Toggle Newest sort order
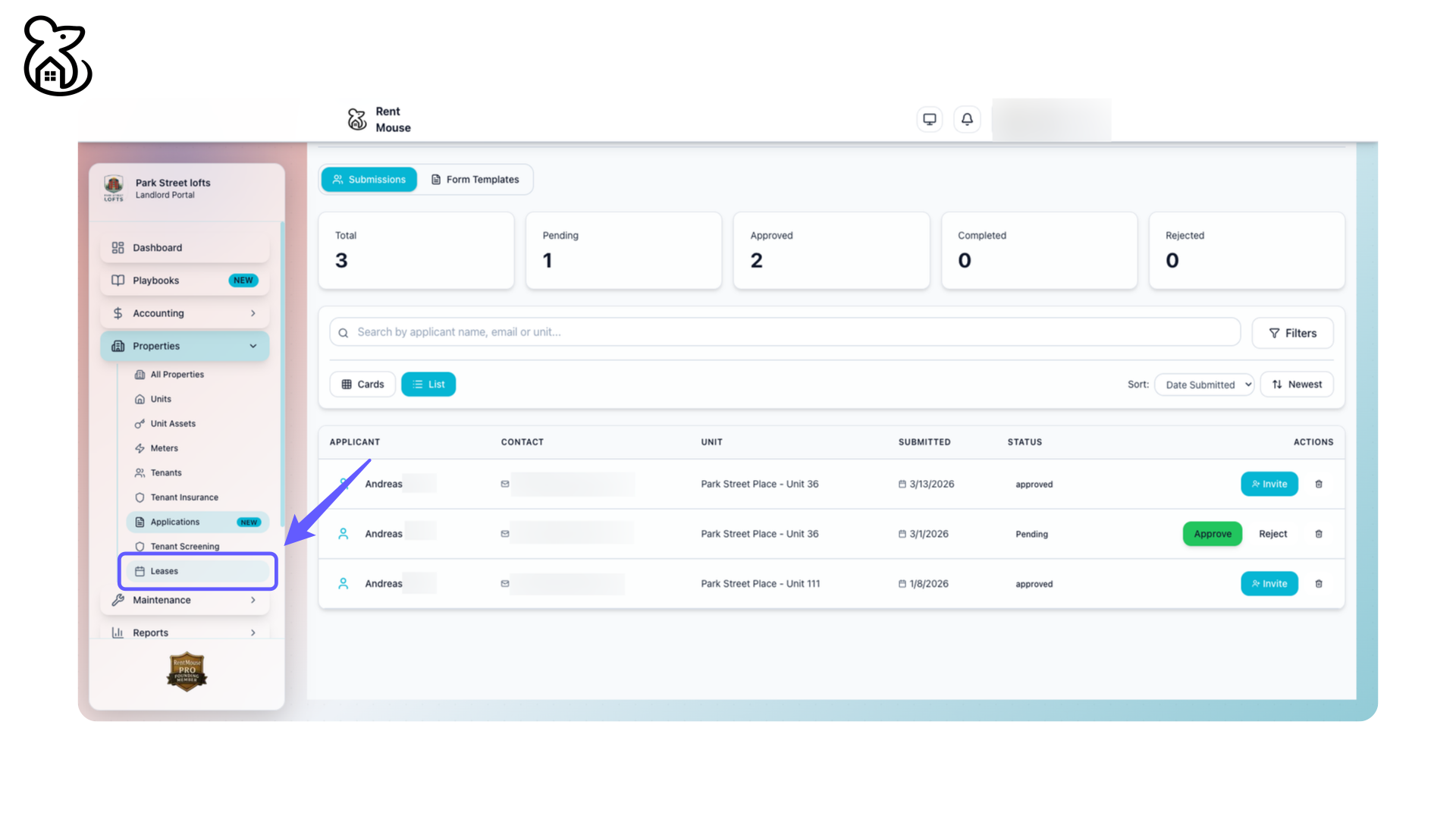The height and width of the screenshot is (819, 1456). pos(1296,384)
